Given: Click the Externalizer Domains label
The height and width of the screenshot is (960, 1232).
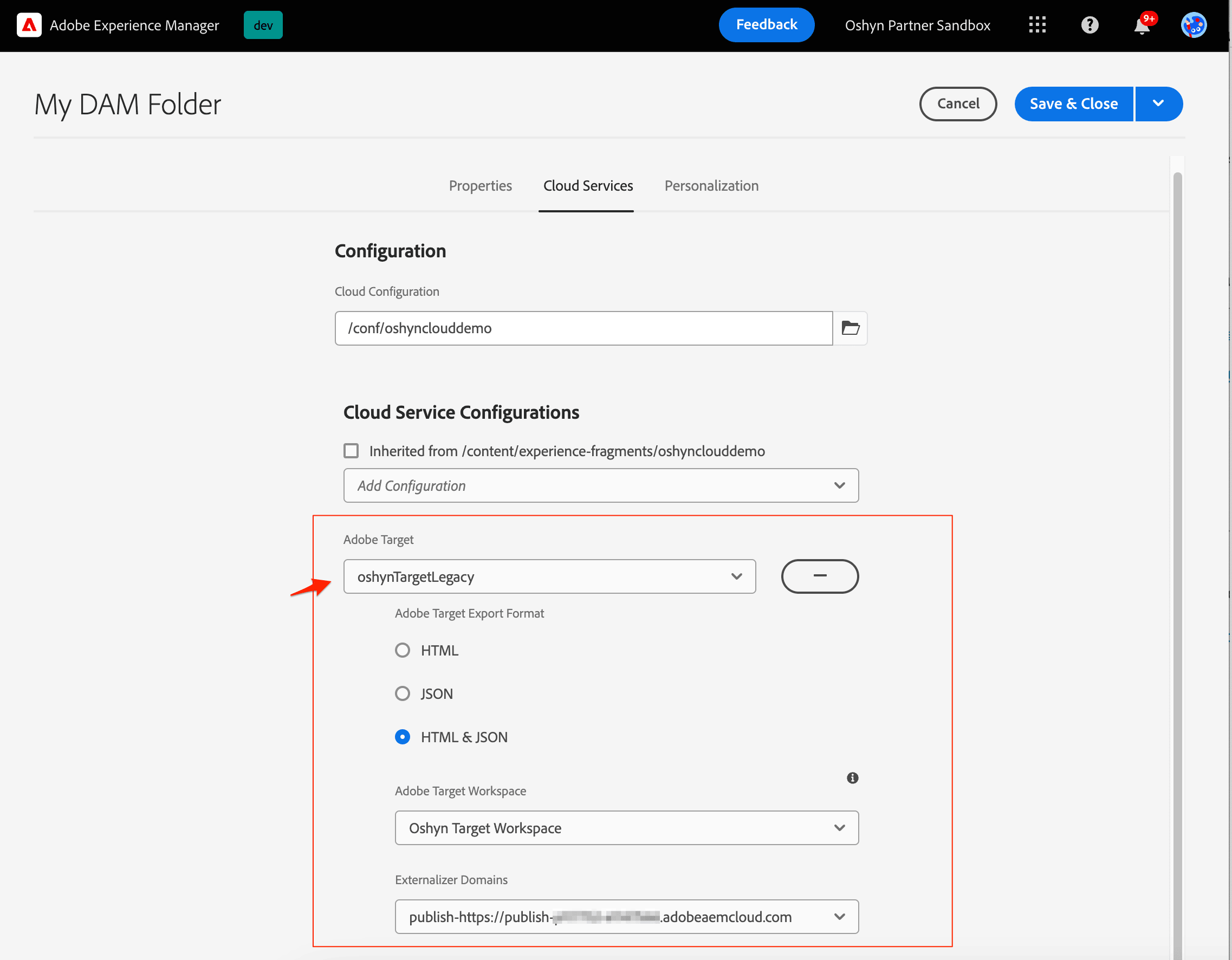Looking at the screenshot, I should point(451,879).
